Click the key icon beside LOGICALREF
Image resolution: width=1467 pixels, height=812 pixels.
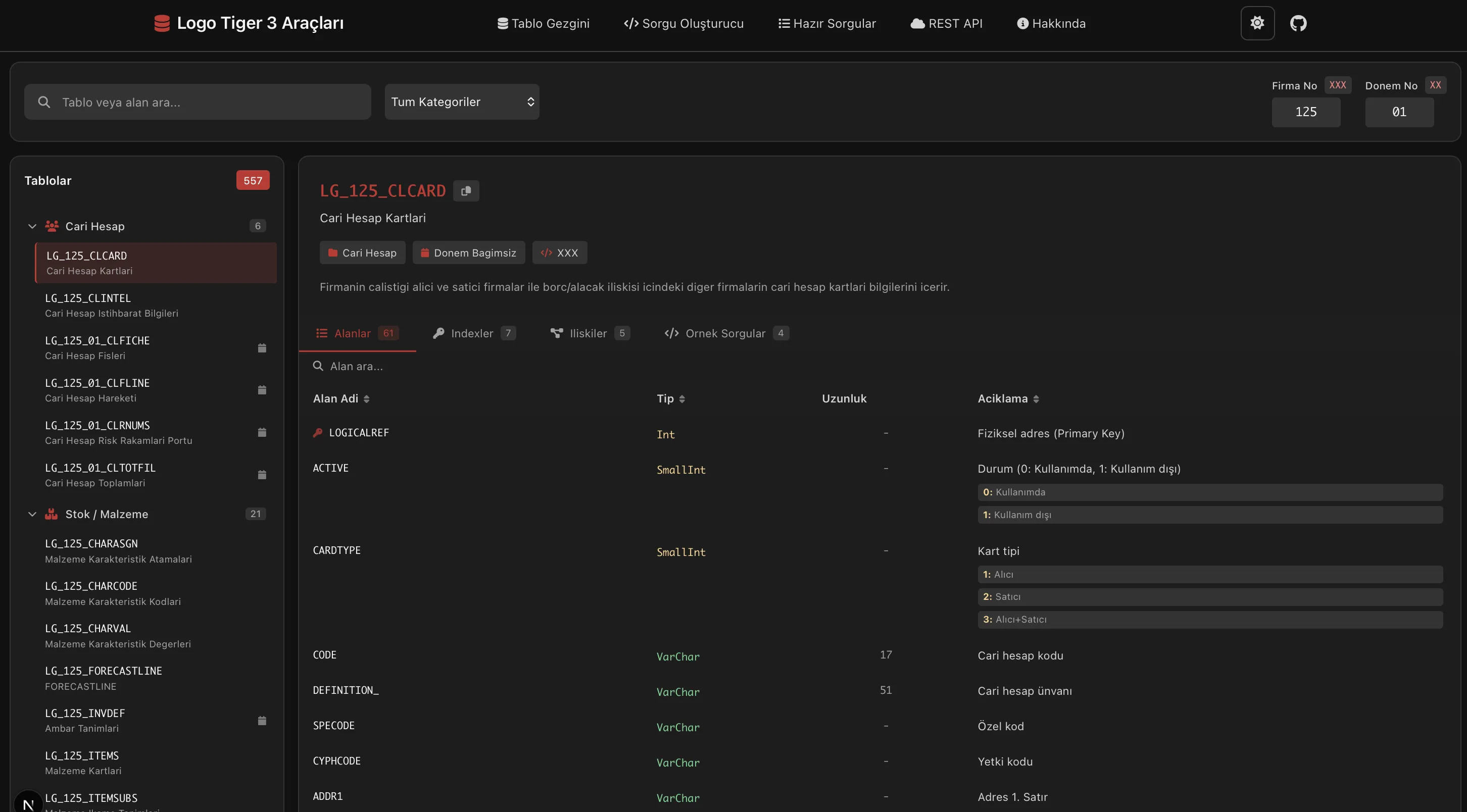pos(318,433)
